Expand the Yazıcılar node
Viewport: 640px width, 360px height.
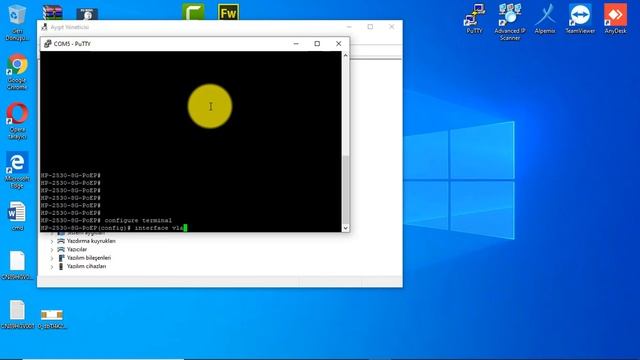pyautogui.click(x=52, y=250)
